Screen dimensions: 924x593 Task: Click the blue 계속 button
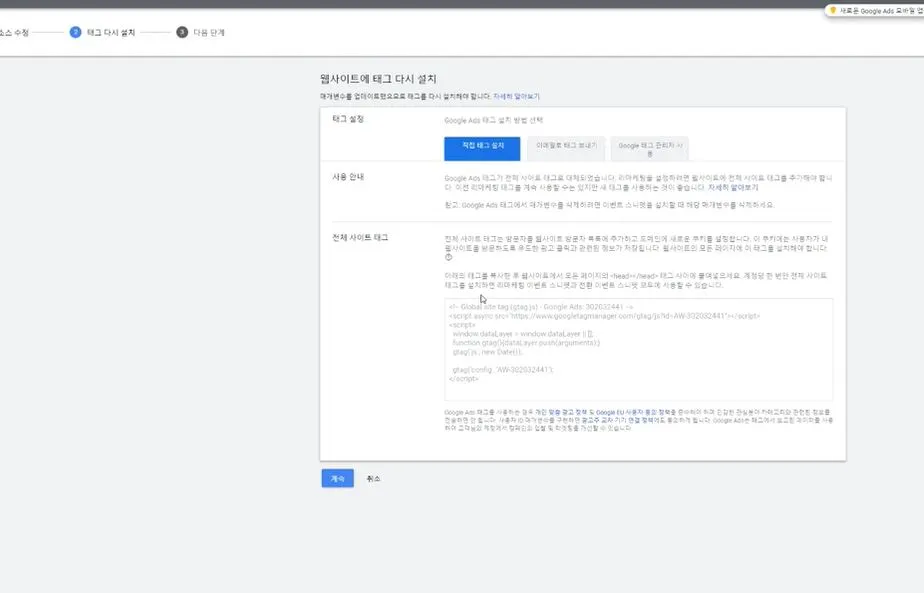click(335, 478)
